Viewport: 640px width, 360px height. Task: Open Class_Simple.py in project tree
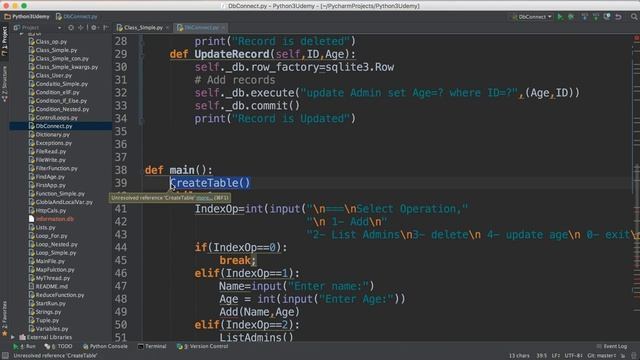point(56,50)
